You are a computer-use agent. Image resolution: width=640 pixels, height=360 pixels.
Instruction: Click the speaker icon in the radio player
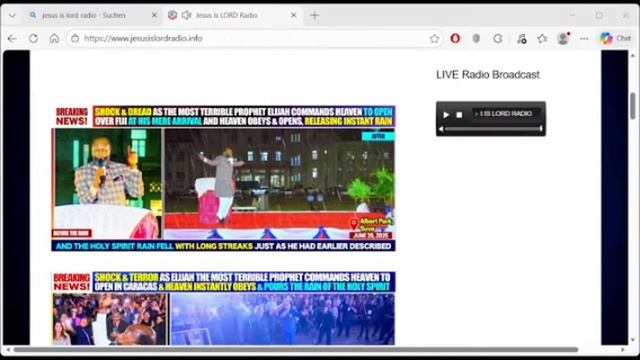click(441, 129)
